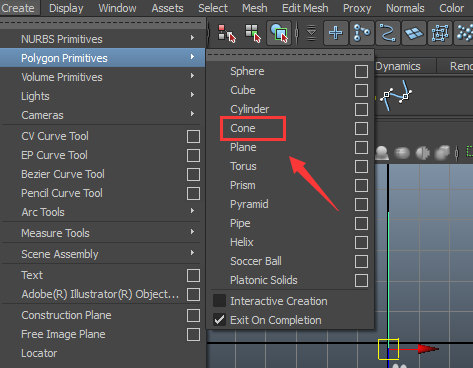Open the Edit Mesh menu
The image size is (473, 368).
[x=305, y=8]
